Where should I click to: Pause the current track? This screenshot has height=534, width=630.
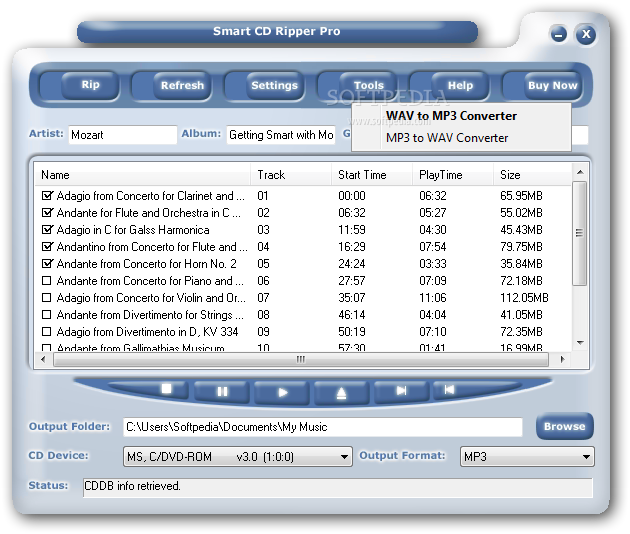click(x=222, y=391)
